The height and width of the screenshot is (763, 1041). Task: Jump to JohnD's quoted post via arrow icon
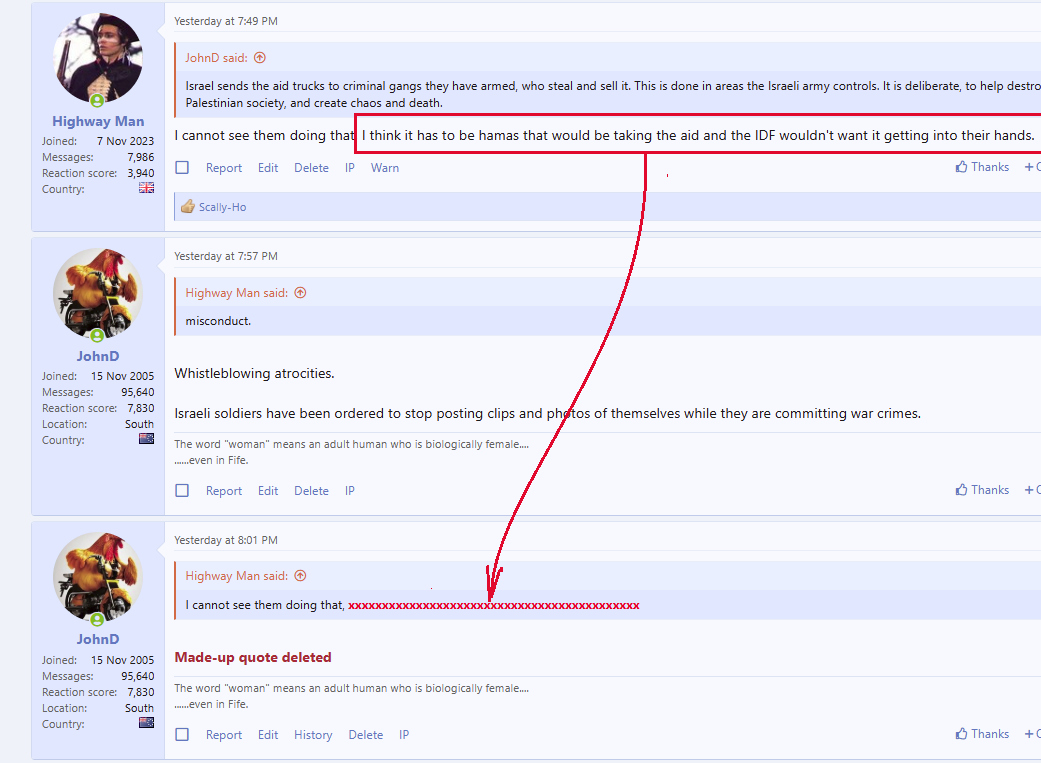point(260,58)
